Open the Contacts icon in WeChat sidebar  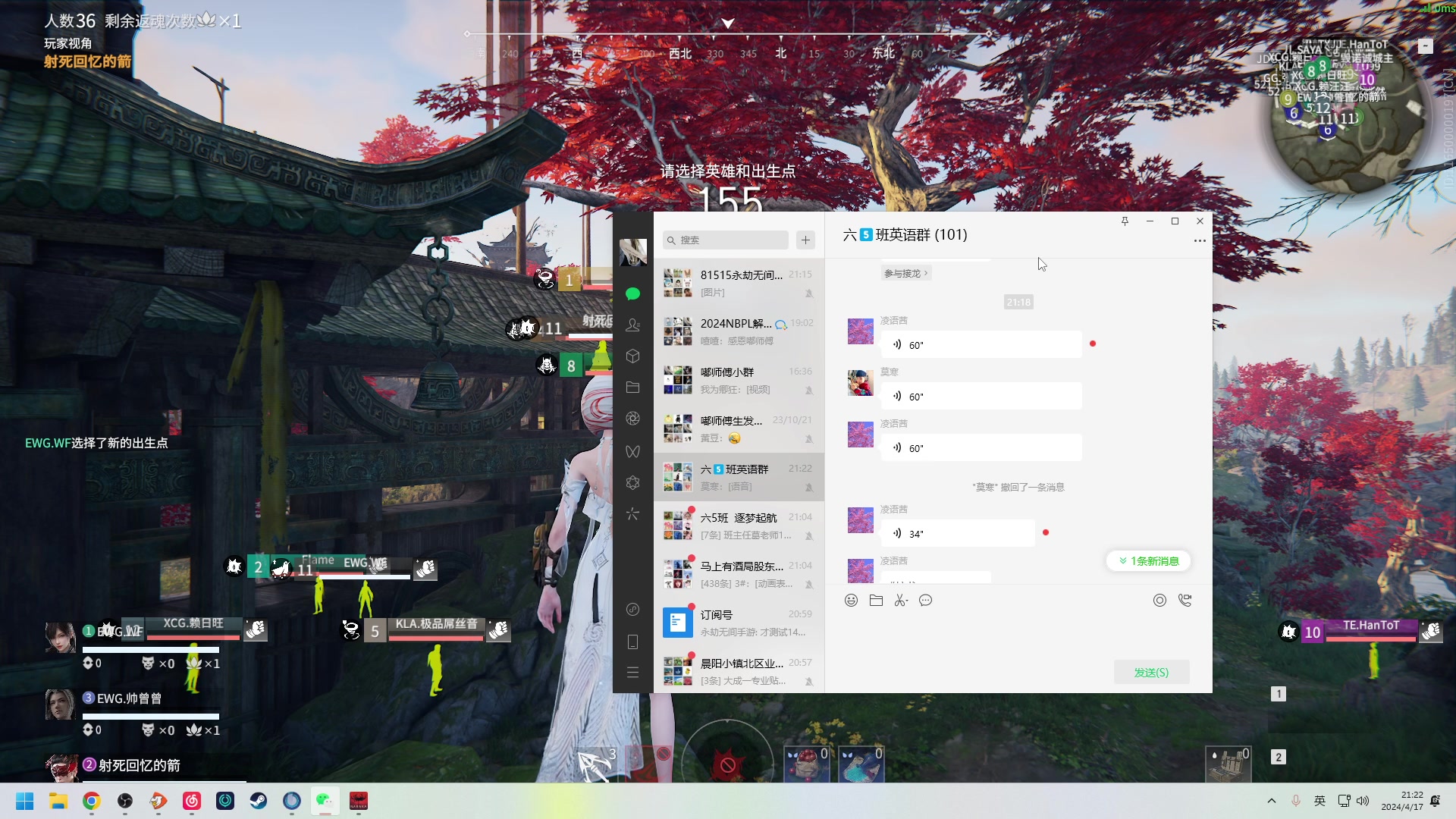click(632, 325)
